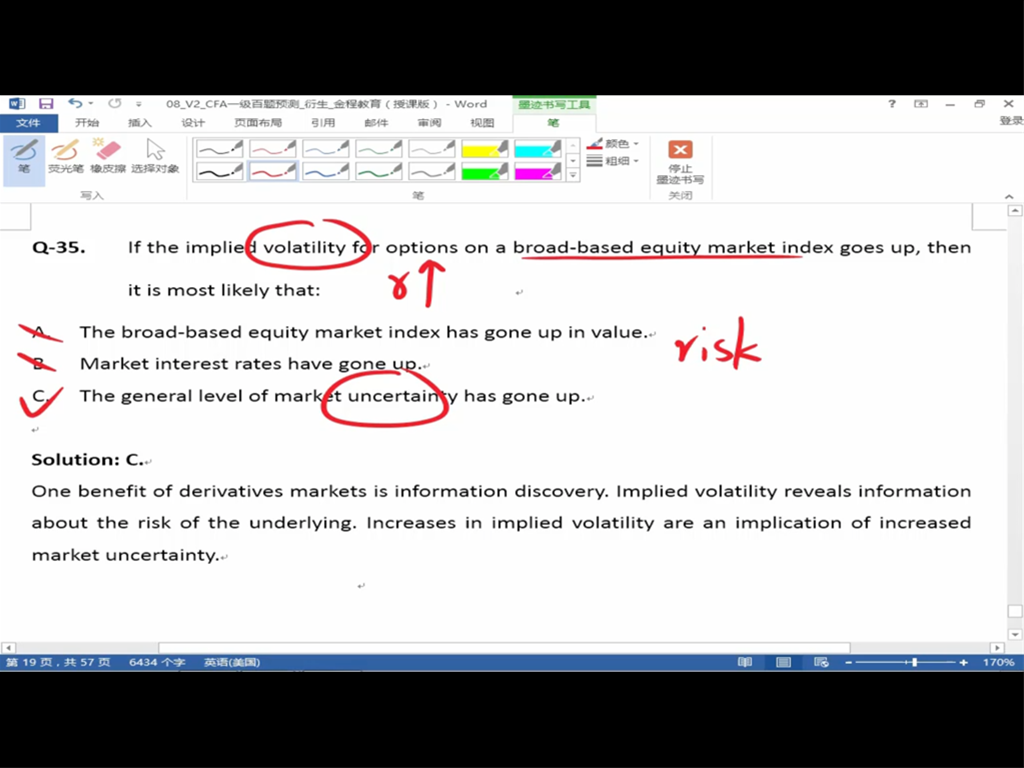This screenshot has width=1024, height=768.
Task: Switch to the 插入 Insert tab
Action: click(140, 123)
